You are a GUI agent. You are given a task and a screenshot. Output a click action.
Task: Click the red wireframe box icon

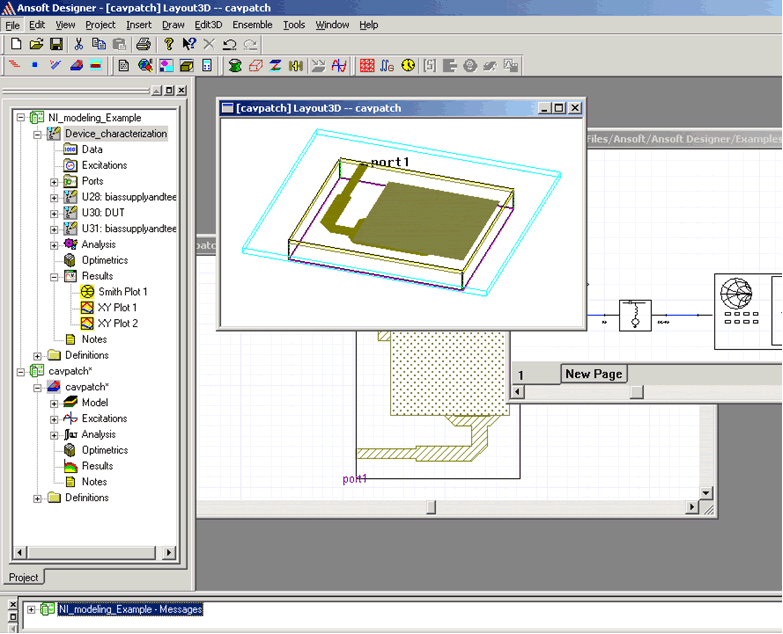[x=255, y=65]
